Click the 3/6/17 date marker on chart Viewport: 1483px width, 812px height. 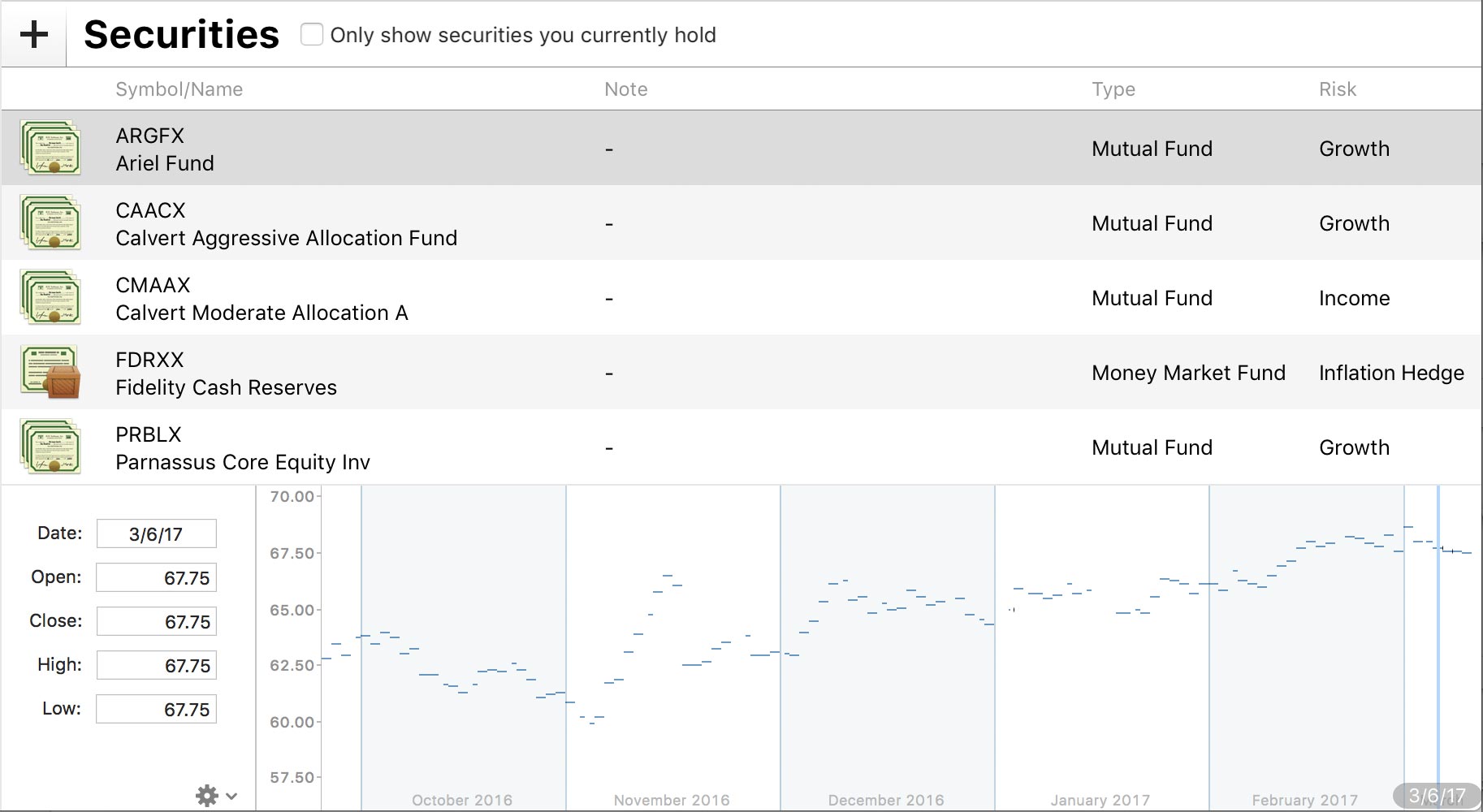(x=1436, y=796)
